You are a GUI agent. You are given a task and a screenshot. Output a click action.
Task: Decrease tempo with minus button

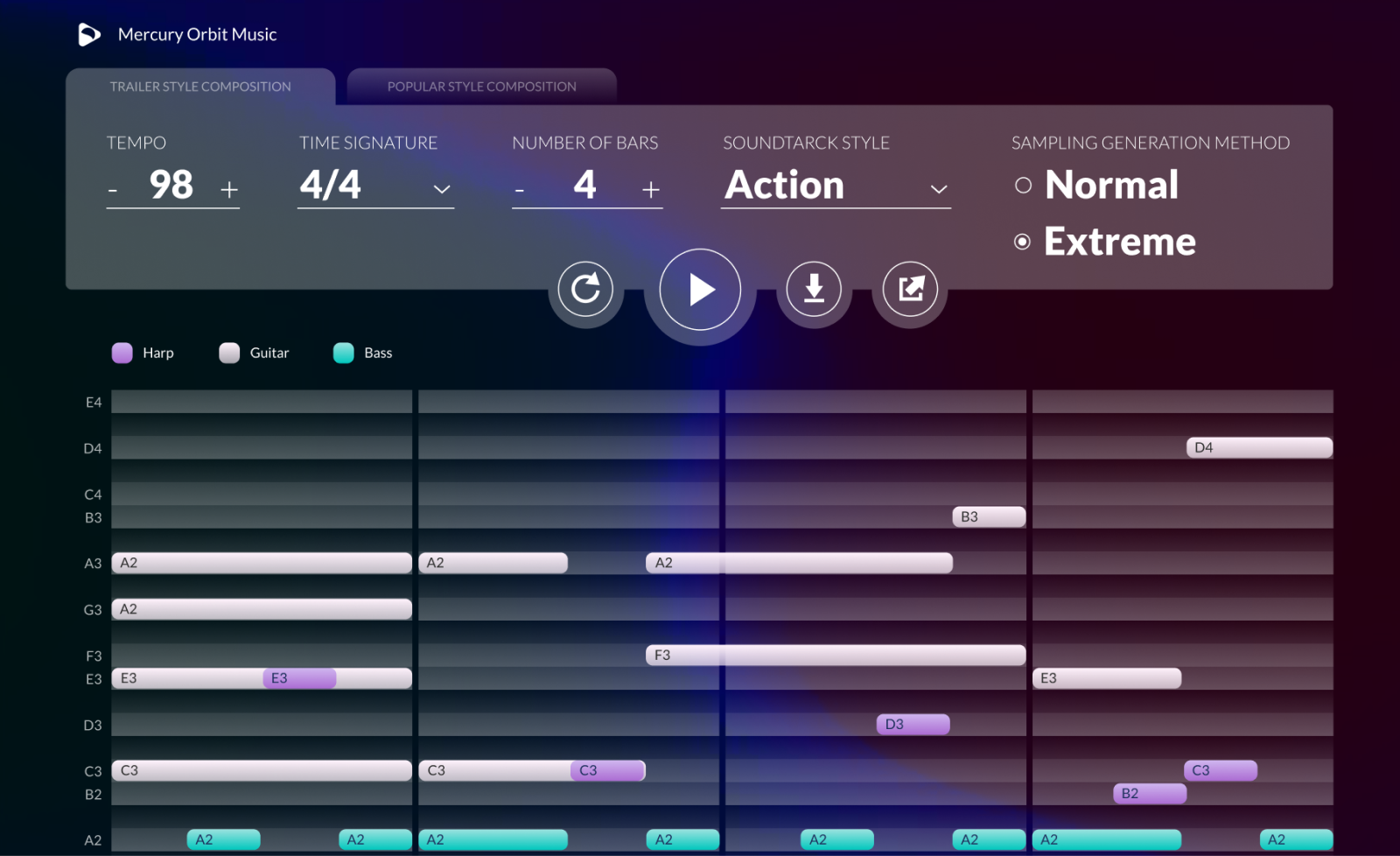pyautogui.click(x=113, y=190)
